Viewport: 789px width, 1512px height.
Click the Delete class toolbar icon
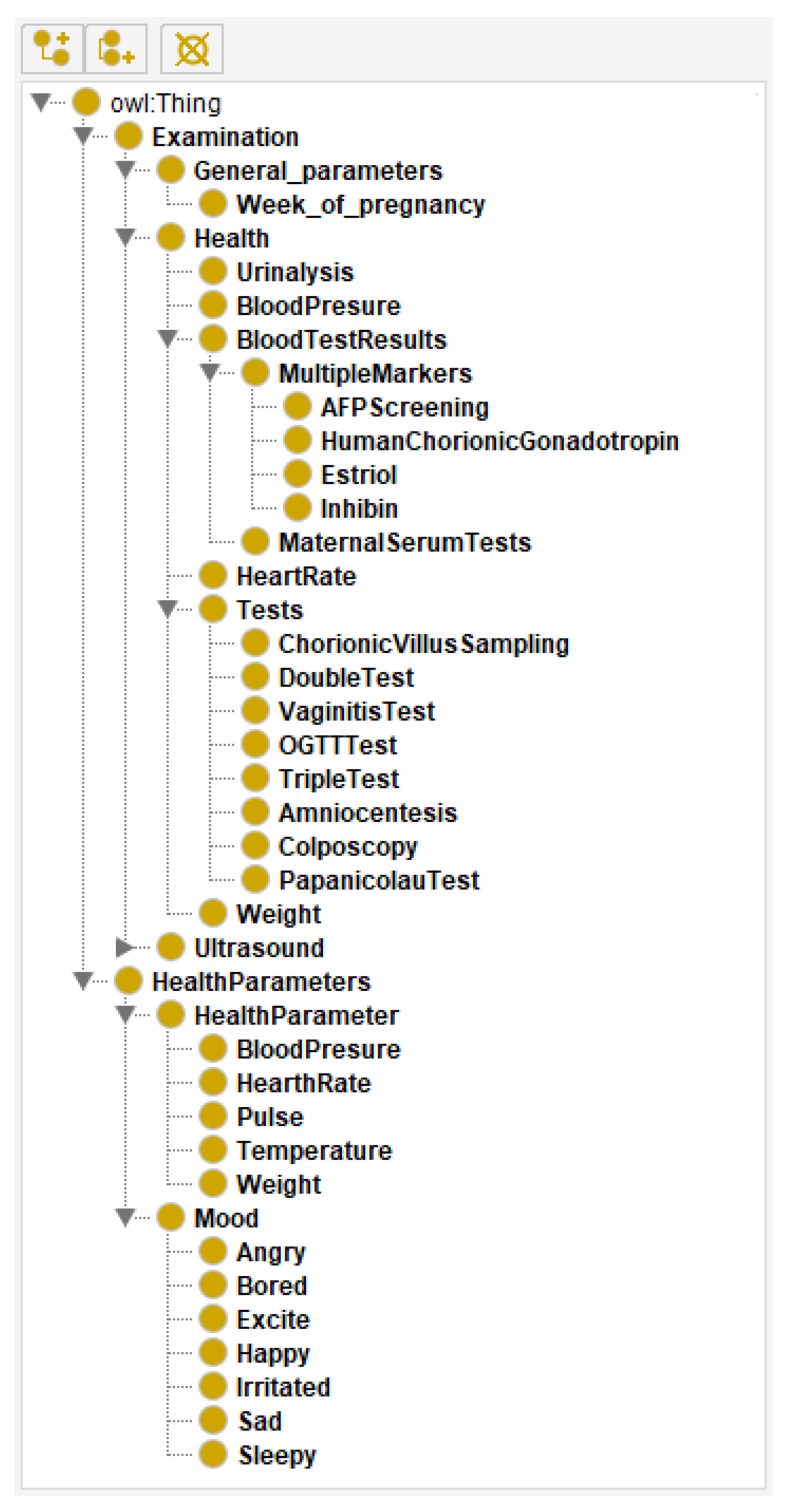[x=192, y=49]
